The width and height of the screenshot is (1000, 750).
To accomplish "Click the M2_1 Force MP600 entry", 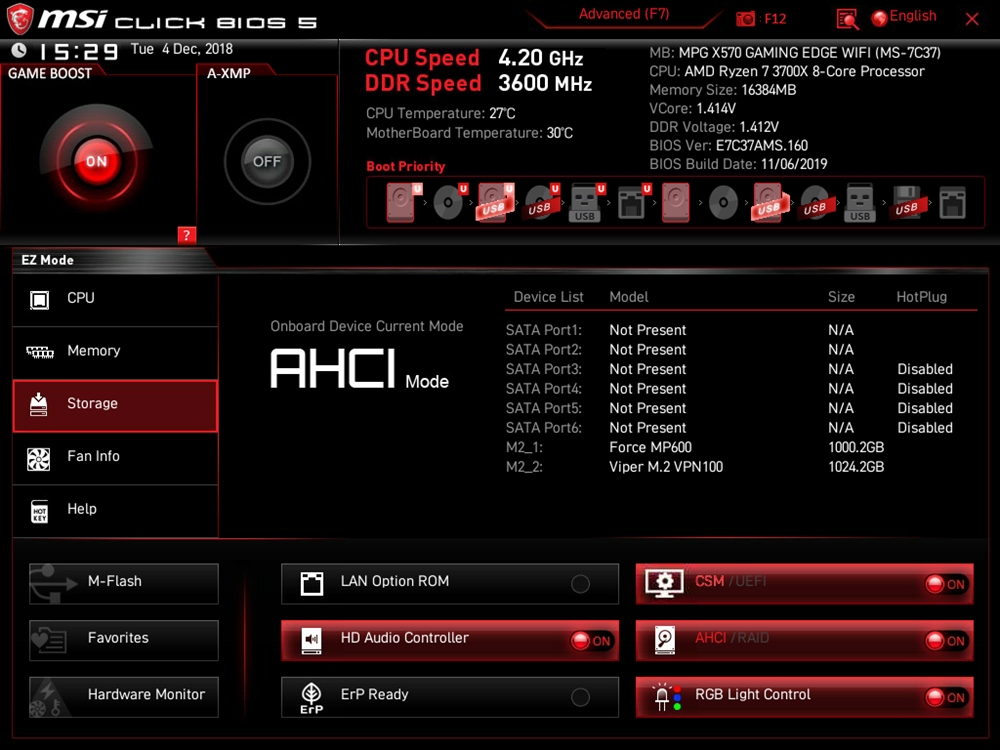I will point(650,447).
